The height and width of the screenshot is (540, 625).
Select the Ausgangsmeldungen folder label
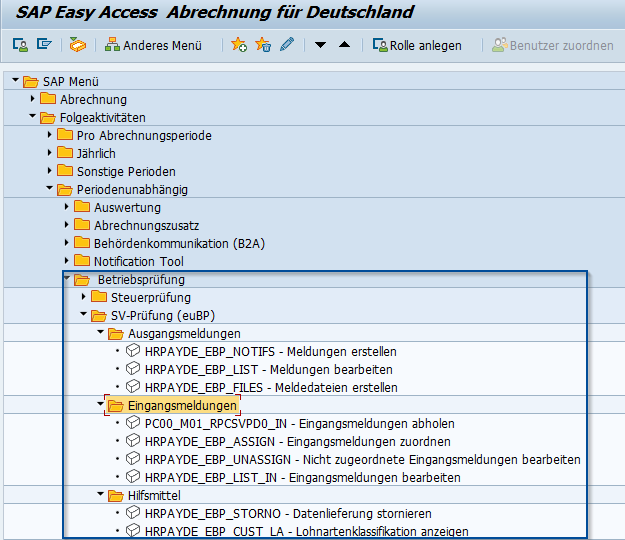tap(184, 334)
